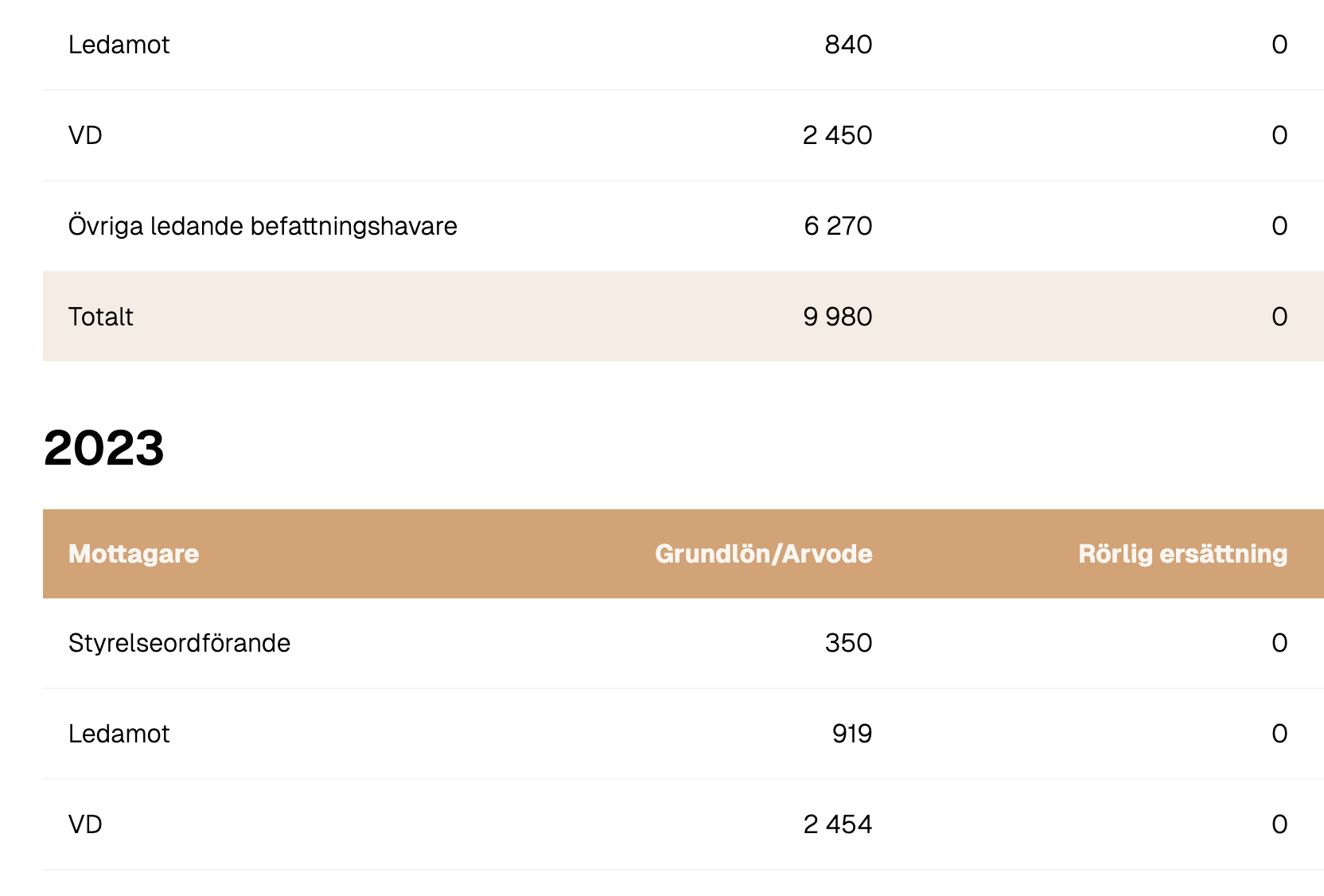Click the Totalt row label
Viewport: 1324px width, 896px height.
tap(100, 317)
